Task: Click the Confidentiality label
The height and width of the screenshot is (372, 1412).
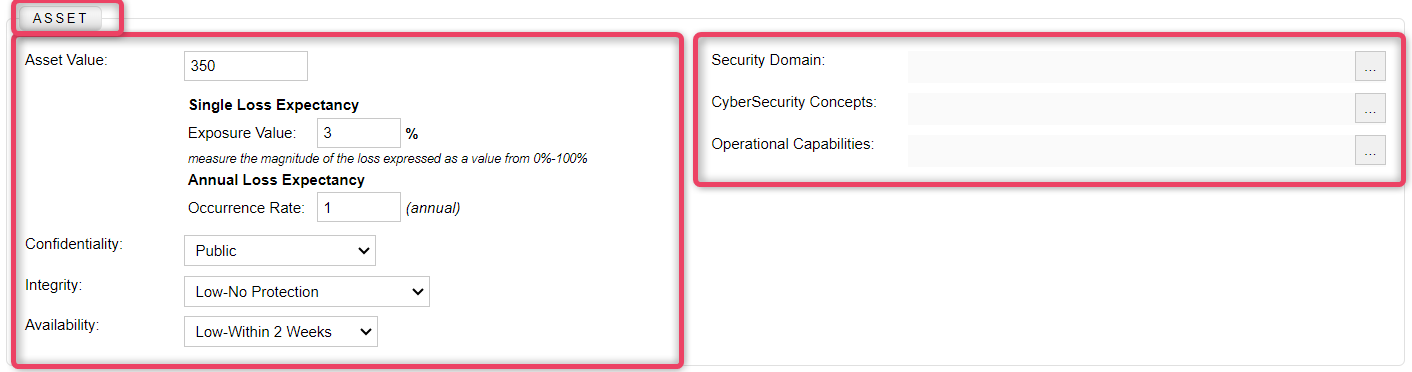Action: tap(74, 244)
